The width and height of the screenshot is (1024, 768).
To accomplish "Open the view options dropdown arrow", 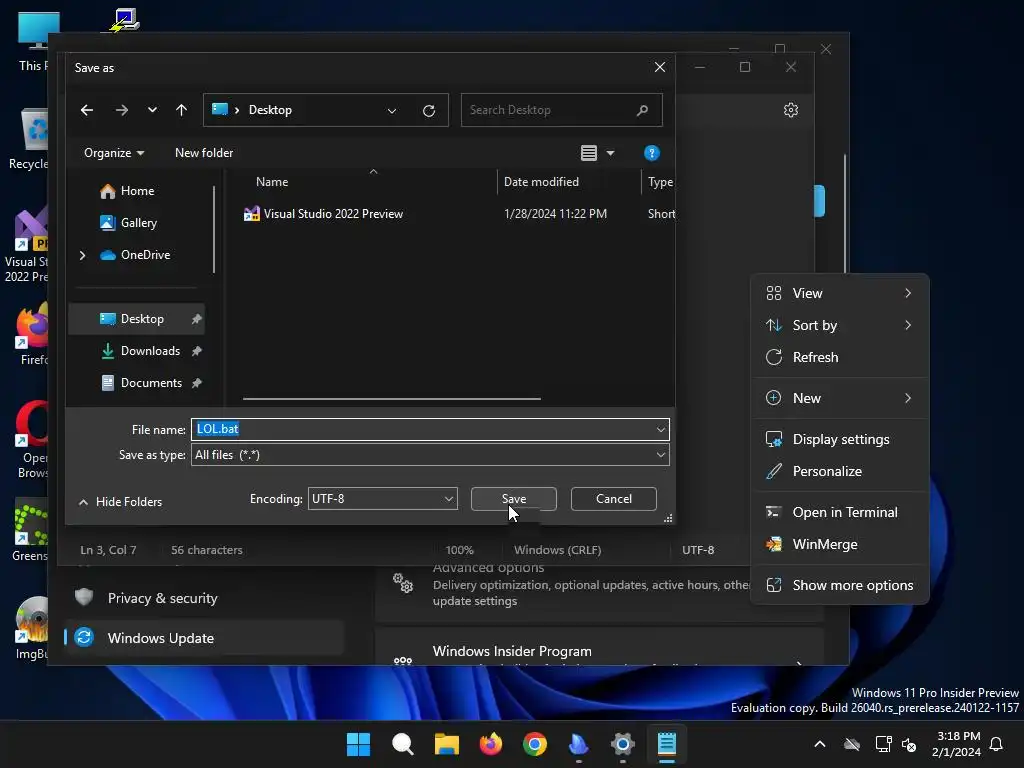I will tap(611, 153).
